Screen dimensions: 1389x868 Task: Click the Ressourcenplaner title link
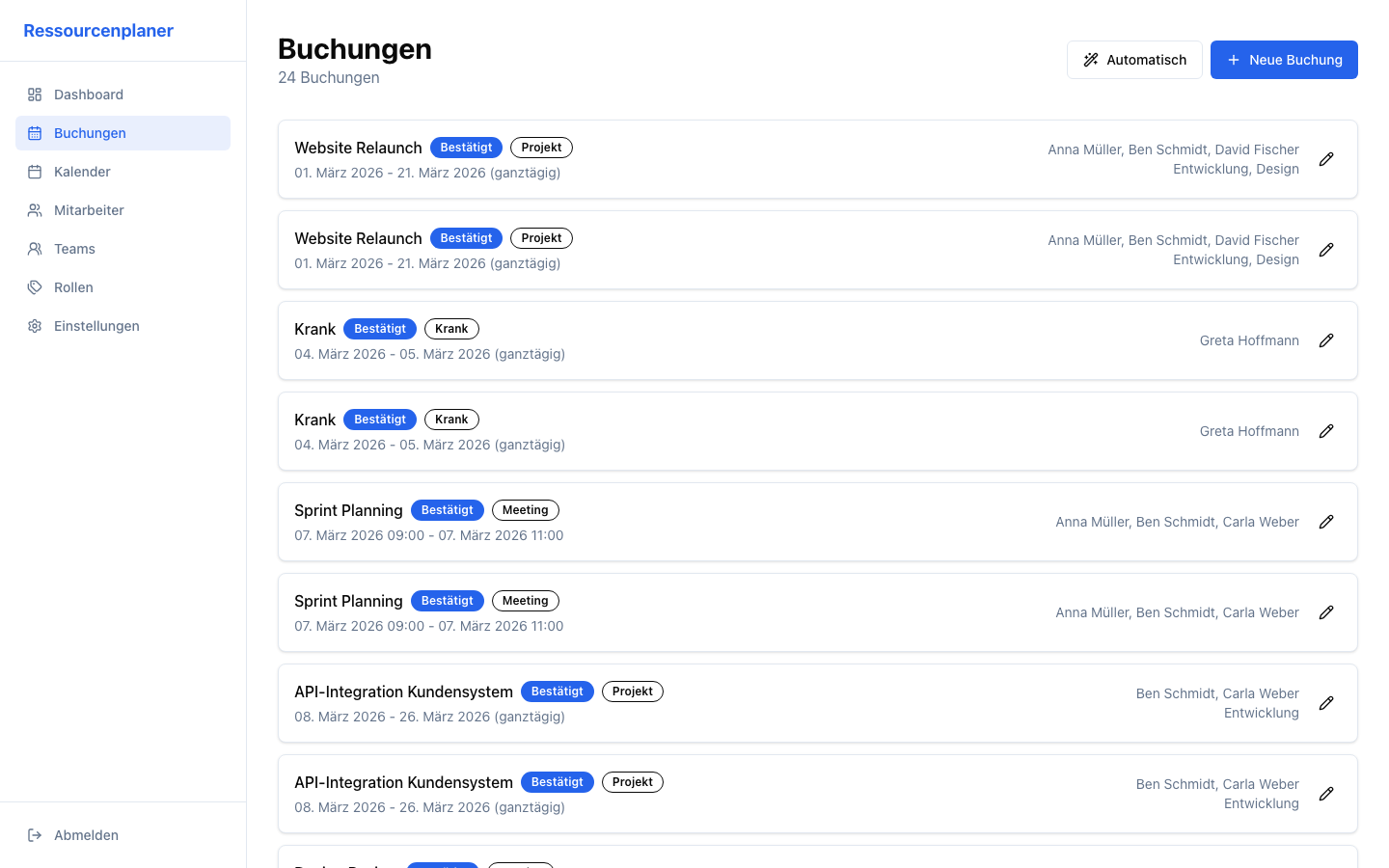[98, 30]
